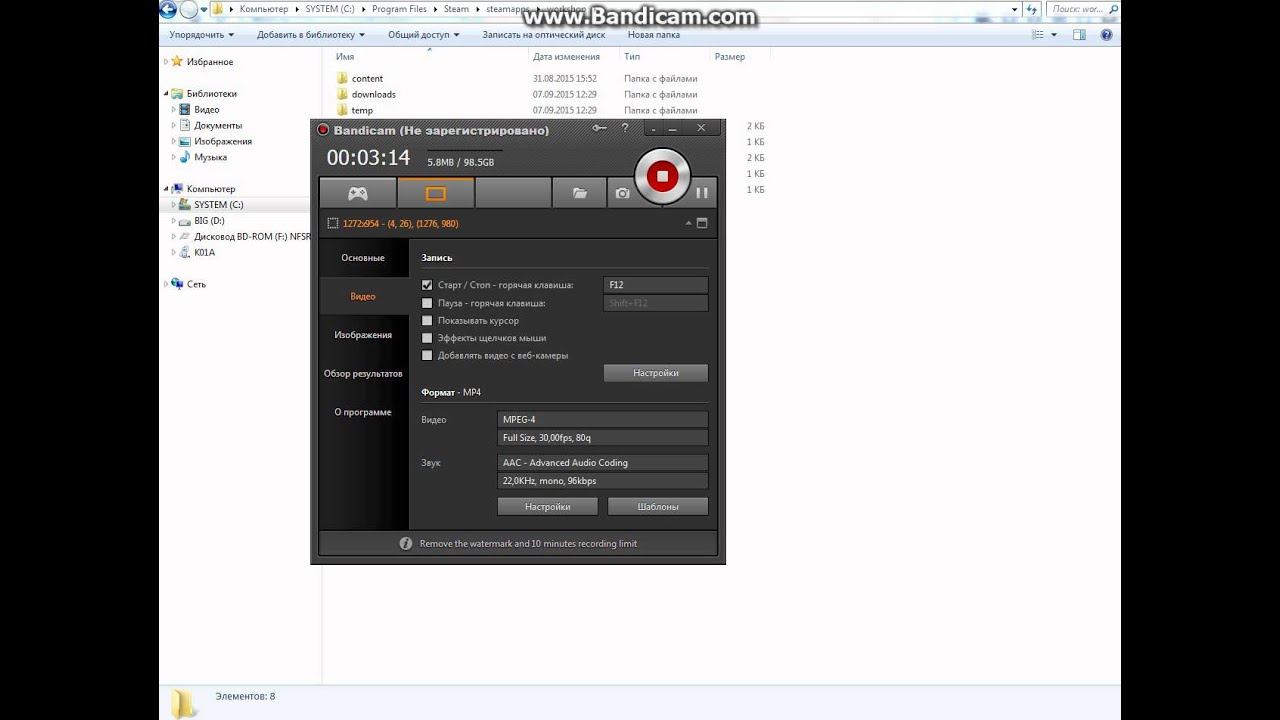The height and width of the screenshot is (720, 1280).
Task: Stop the recording with red button
Action: tap(662, 176)
